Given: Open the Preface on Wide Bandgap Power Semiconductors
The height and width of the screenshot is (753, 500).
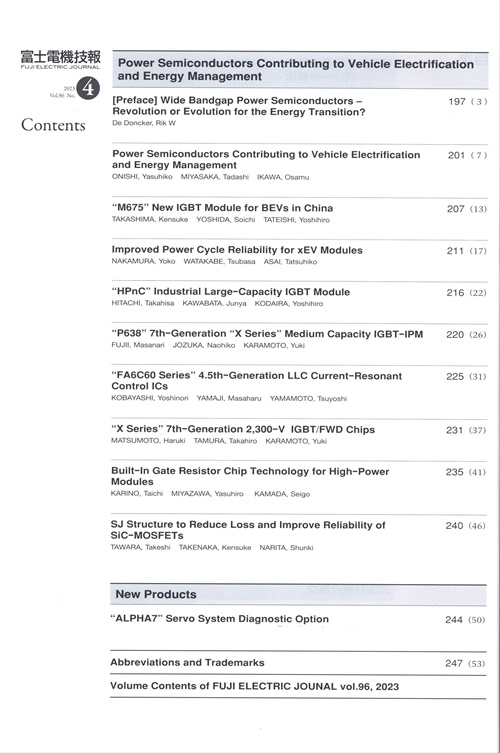Looking at the screenshot, I should coord(239,106).
